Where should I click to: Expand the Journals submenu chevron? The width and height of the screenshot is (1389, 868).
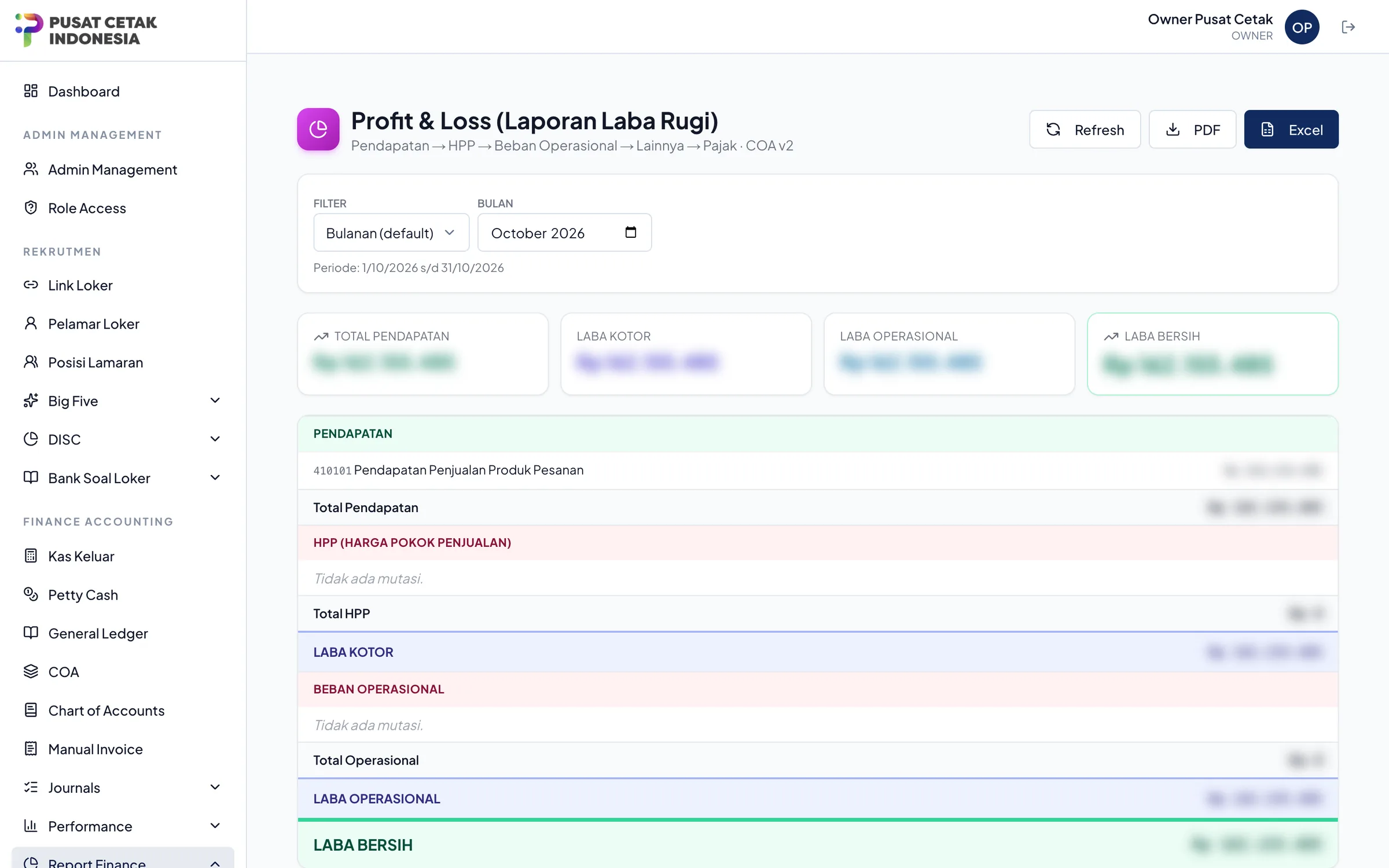coord(215,788)
